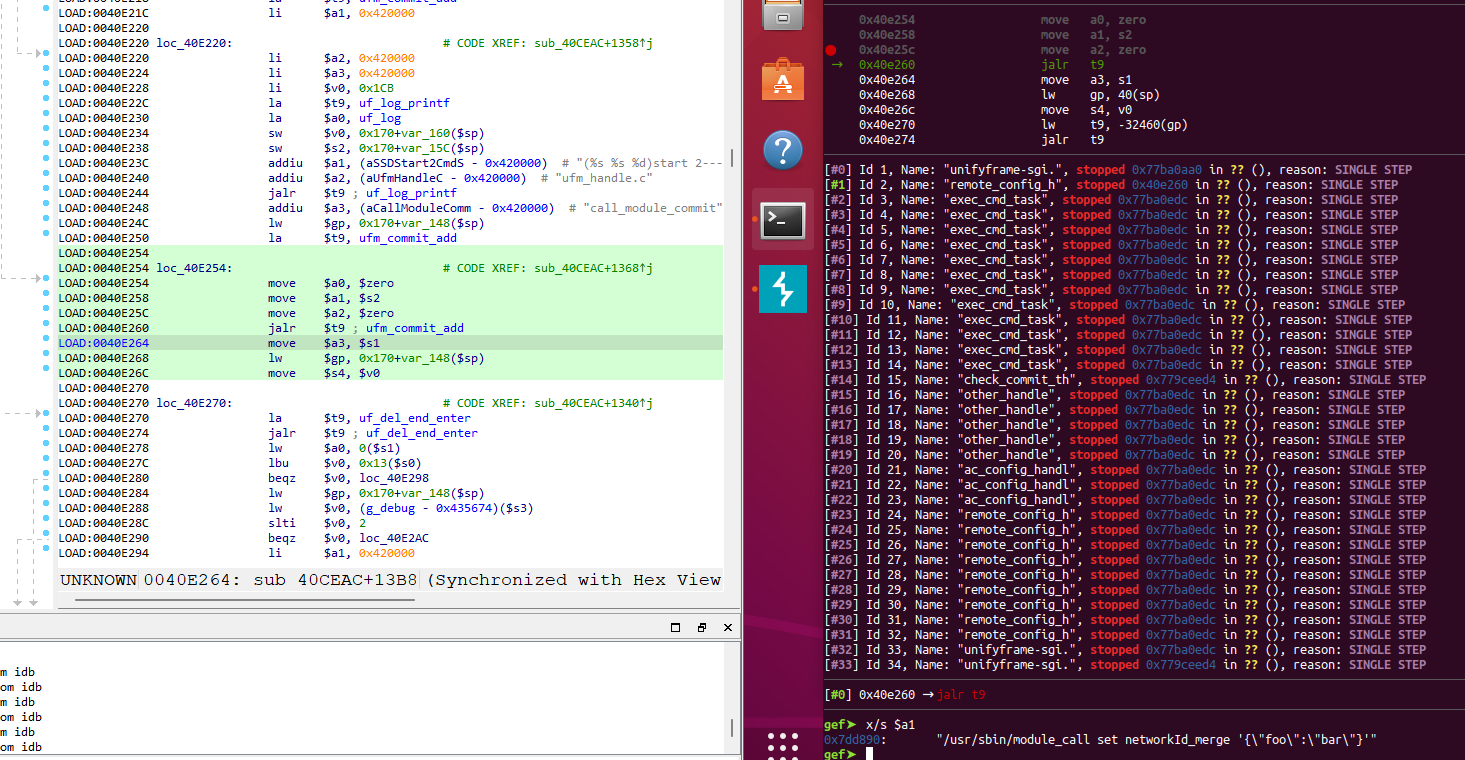1465x760 pixels.
Task: Launch Ubuntu Software from the dock
Action: pyautogui.click(x=782, y=80)
